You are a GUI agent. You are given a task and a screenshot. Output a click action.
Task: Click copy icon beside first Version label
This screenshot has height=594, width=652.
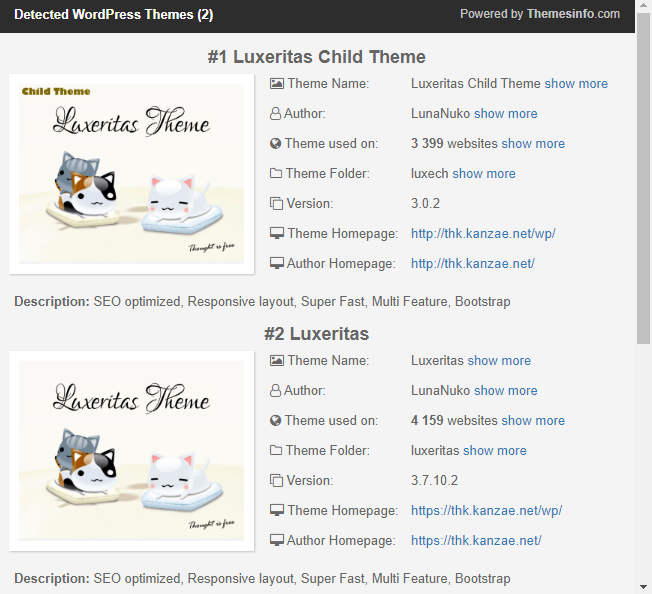(x=277, y=204)
